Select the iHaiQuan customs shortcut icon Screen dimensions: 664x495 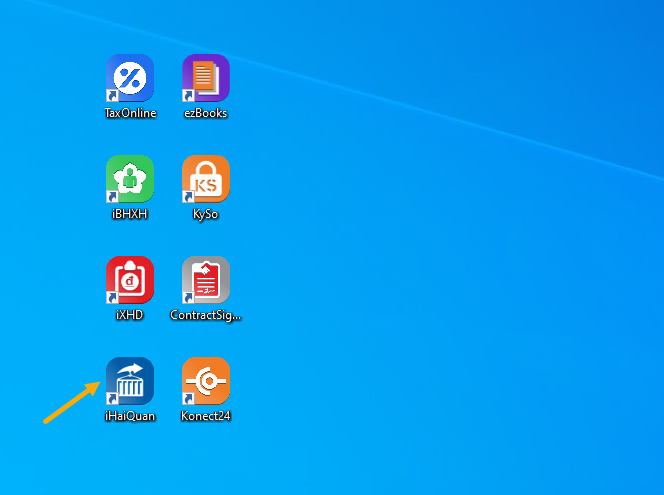point(130,381)
